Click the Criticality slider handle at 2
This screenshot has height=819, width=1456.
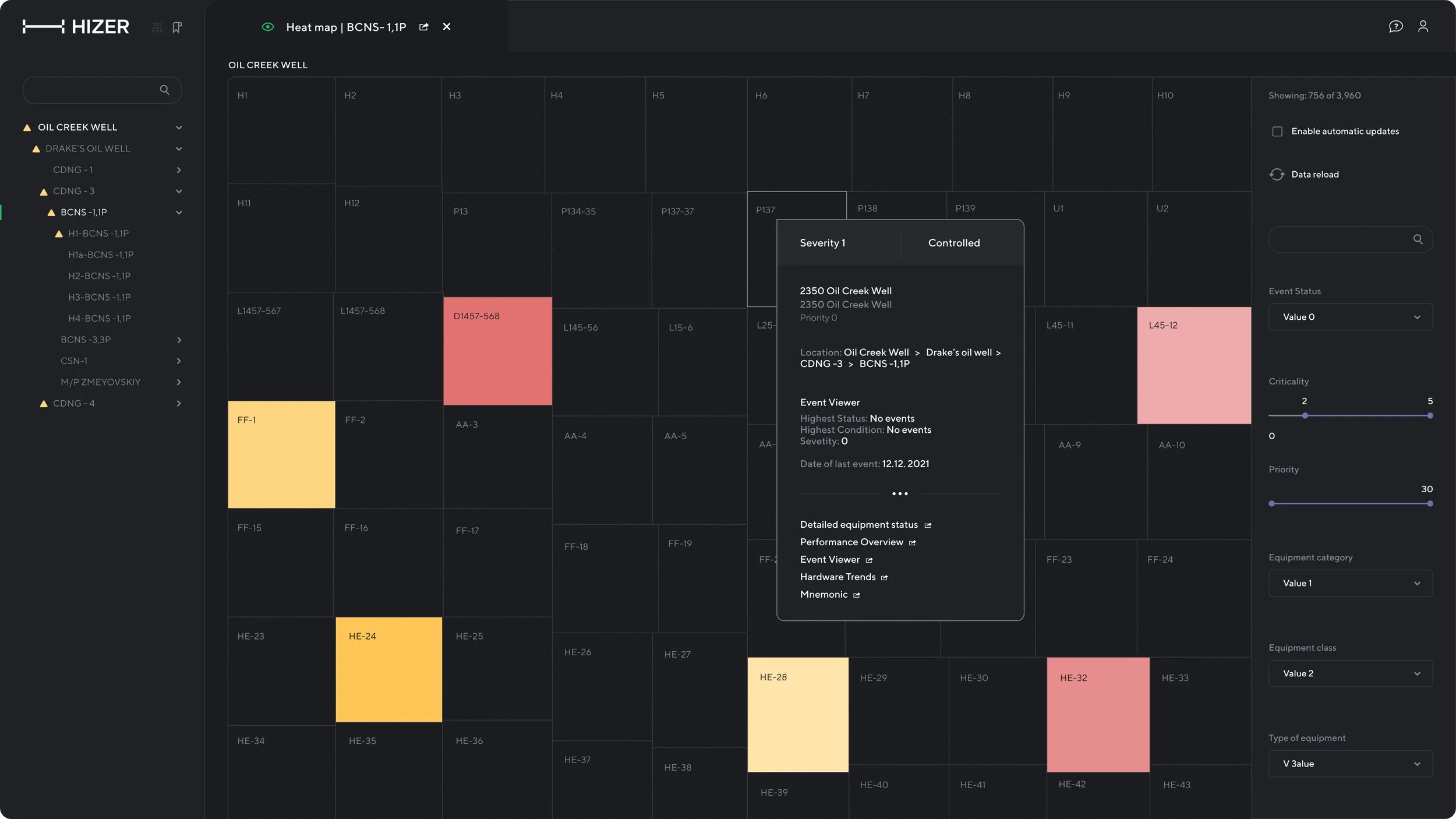[1305, 415]
